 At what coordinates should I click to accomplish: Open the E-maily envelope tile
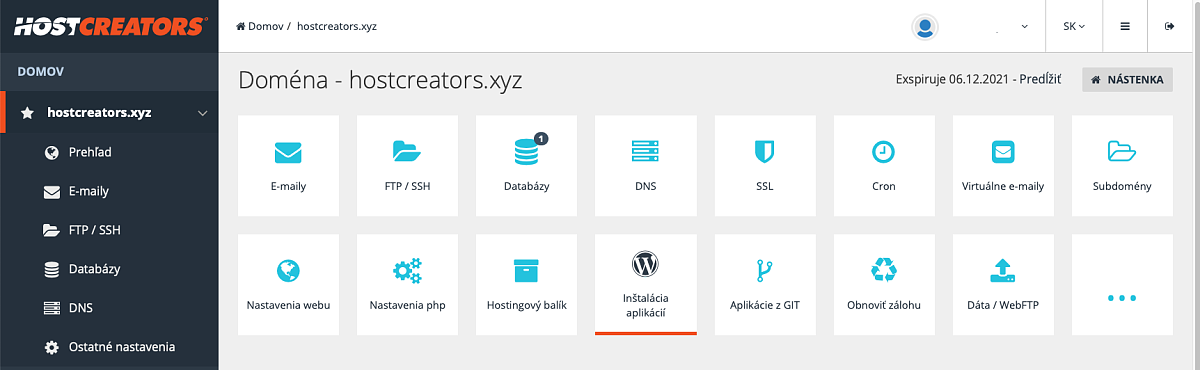(x=288, y=165)
